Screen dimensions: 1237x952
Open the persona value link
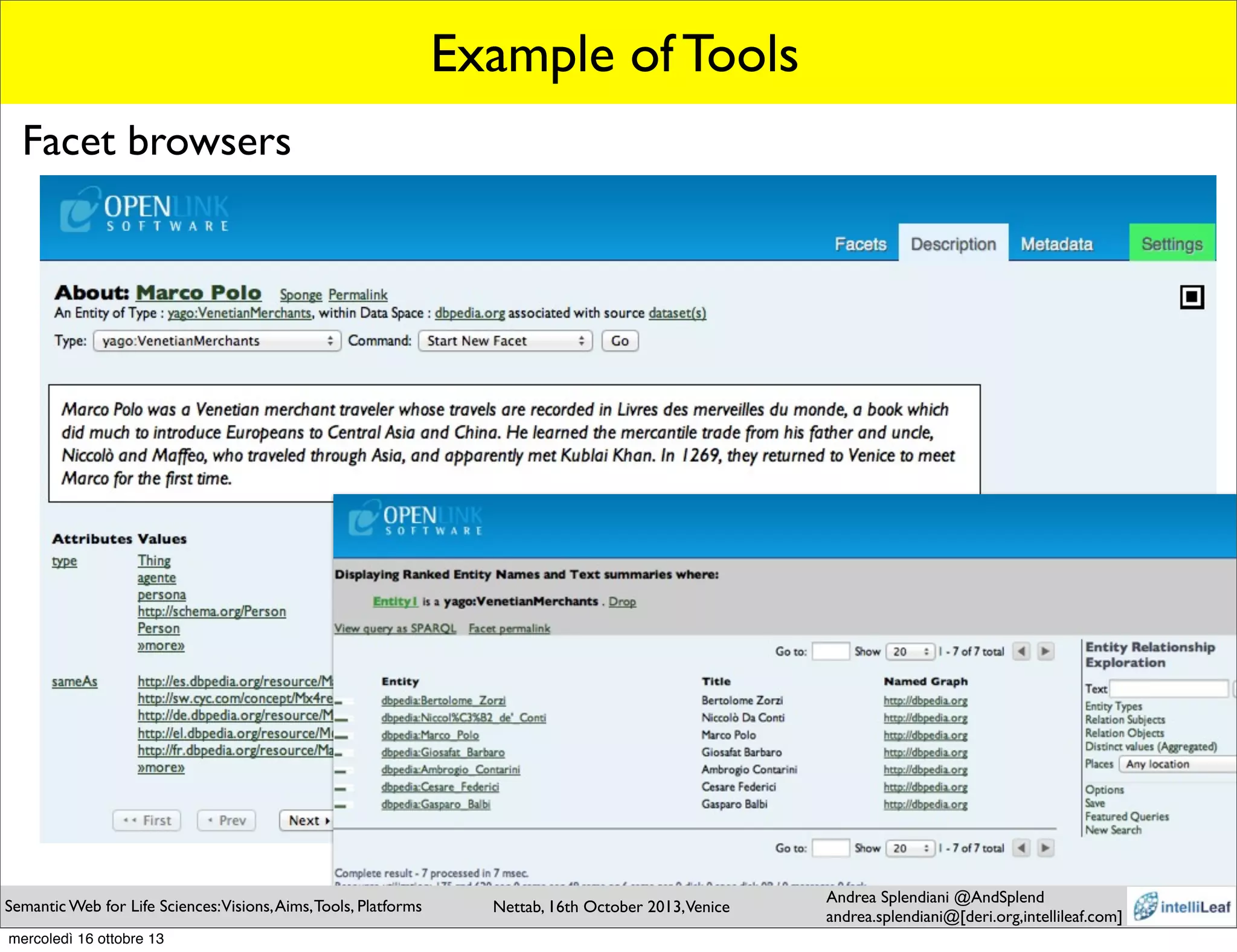[161, 595]
